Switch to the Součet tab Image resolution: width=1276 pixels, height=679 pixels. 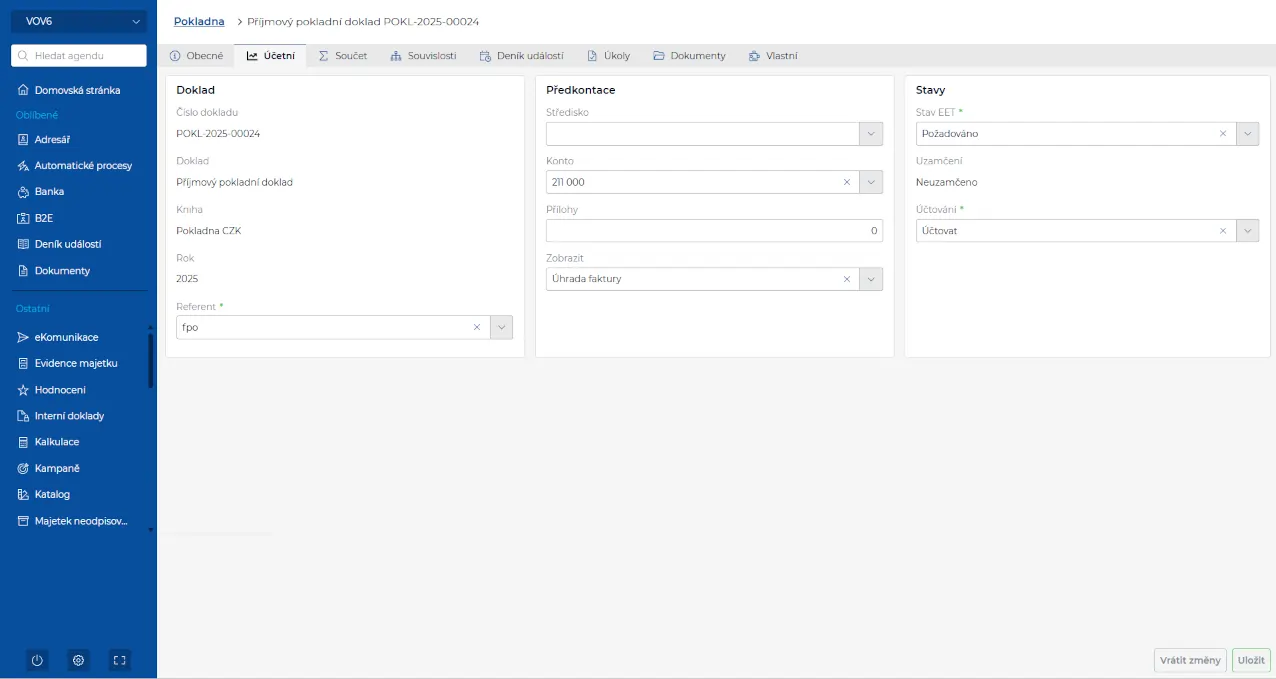click(x=343, y=56)
